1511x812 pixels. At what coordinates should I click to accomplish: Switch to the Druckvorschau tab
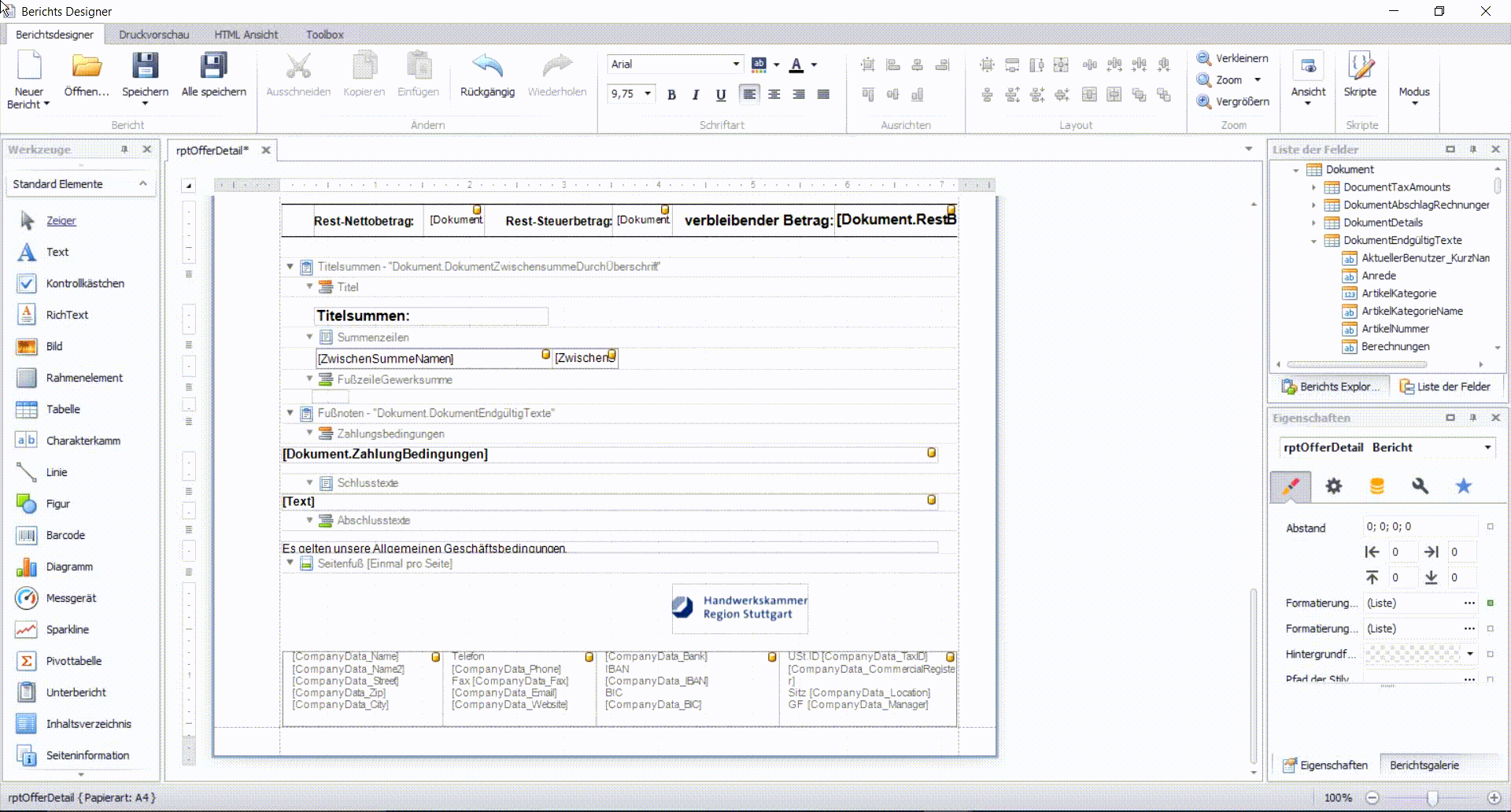[153, 35]
